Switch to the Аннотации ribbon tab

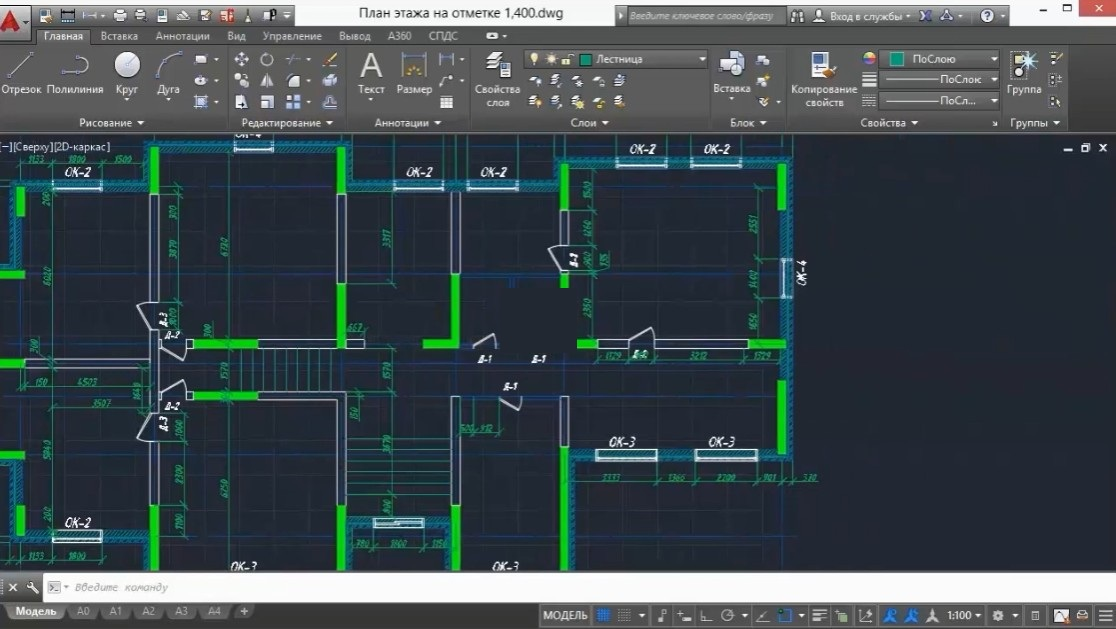click(182, 36)
